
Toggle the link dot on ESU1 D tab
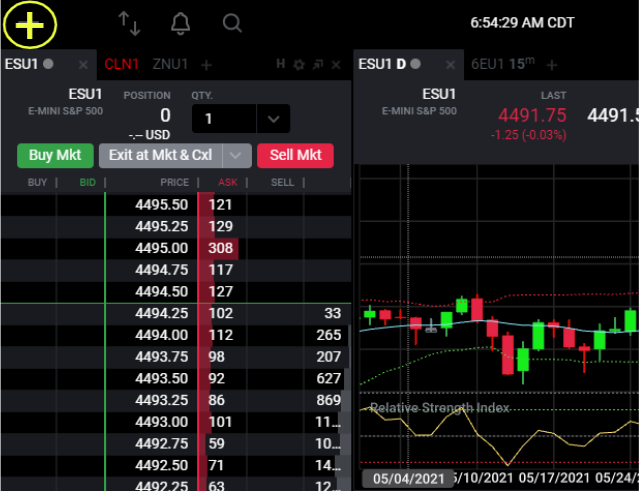(x=416, y=64)
